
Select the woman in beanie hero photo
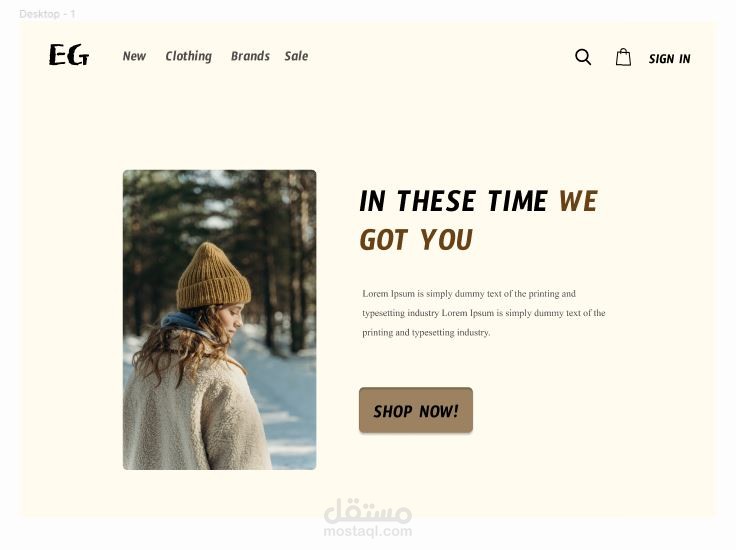point(220,320)
